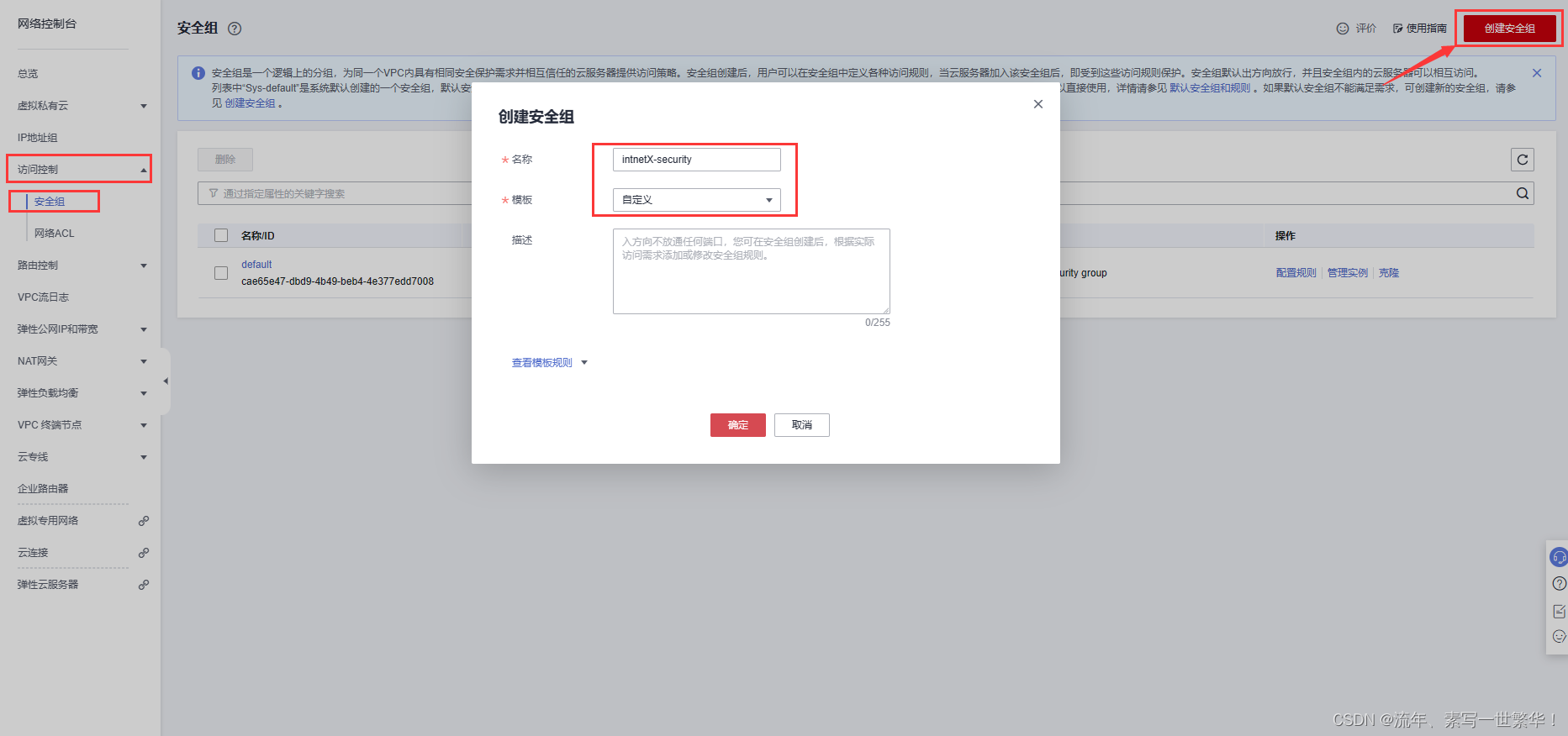Open 企业路由器 in the sidebar
This screenshot has height=736, width=1568.
43,489
